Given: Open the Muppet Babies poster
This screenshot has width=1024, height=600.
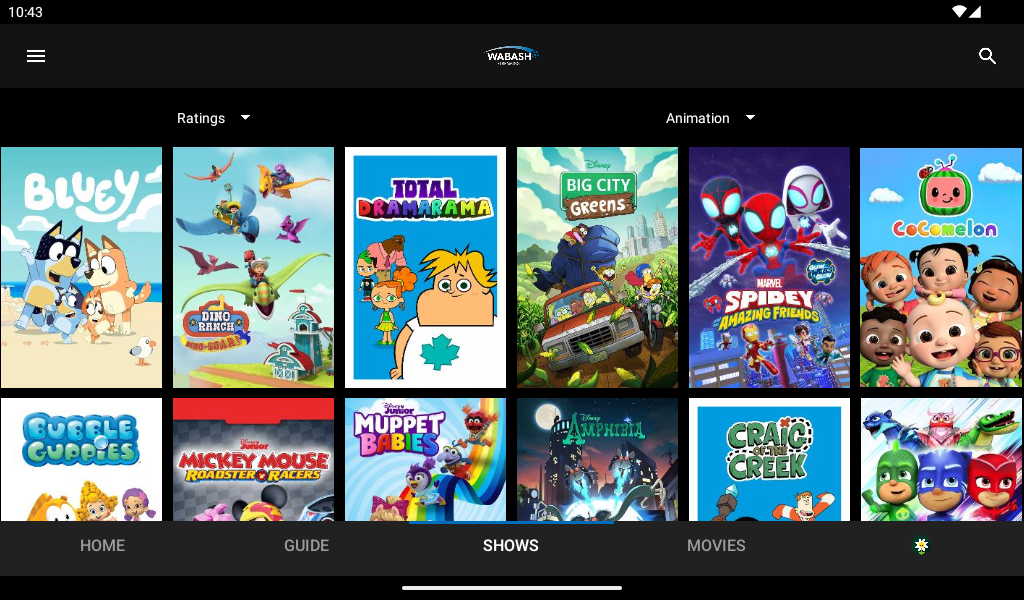Looking at the screenshot, I should 425,460.
